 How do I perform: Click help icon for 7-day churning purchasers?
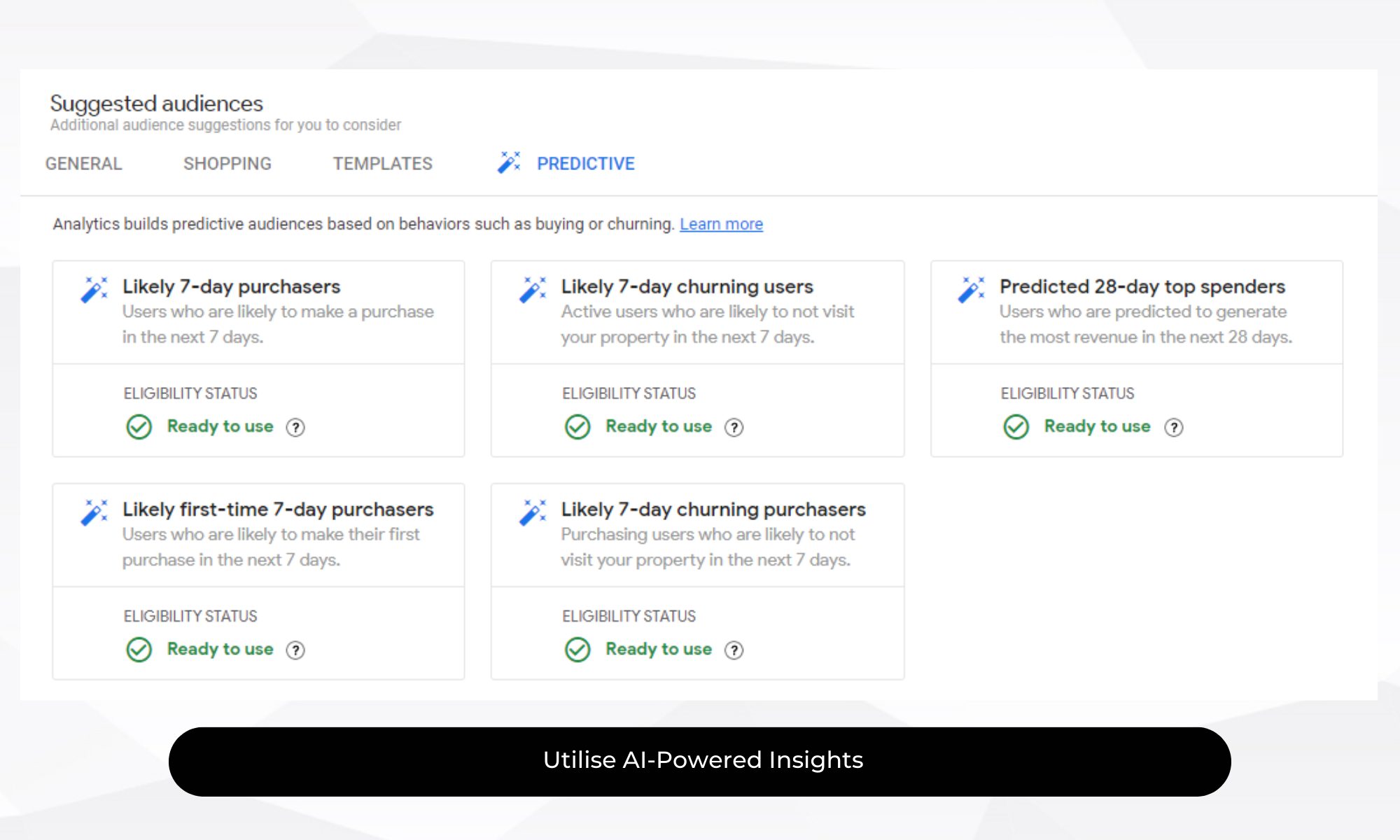tap(734, 650)
